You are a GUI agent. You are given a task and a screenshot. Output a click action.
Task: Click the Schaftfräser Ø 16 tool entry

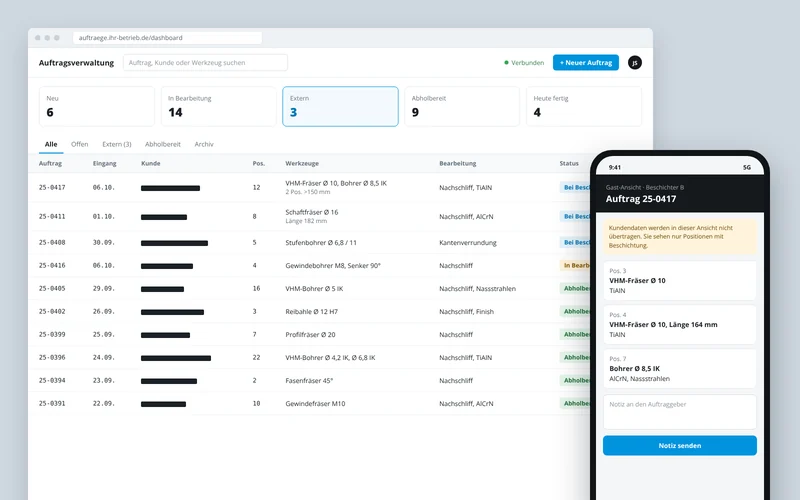(312, 212)
